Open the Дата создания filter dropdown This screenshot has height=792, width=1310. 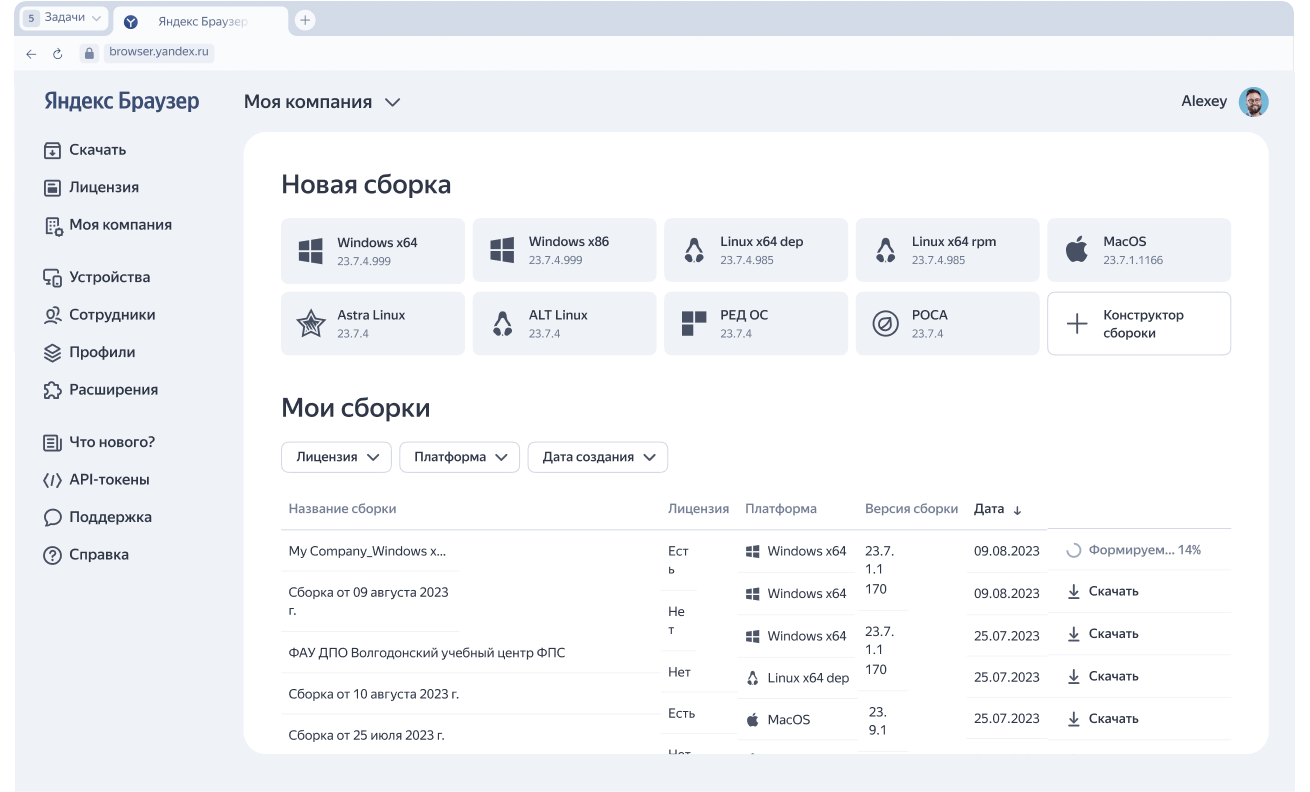coord(598,457)
